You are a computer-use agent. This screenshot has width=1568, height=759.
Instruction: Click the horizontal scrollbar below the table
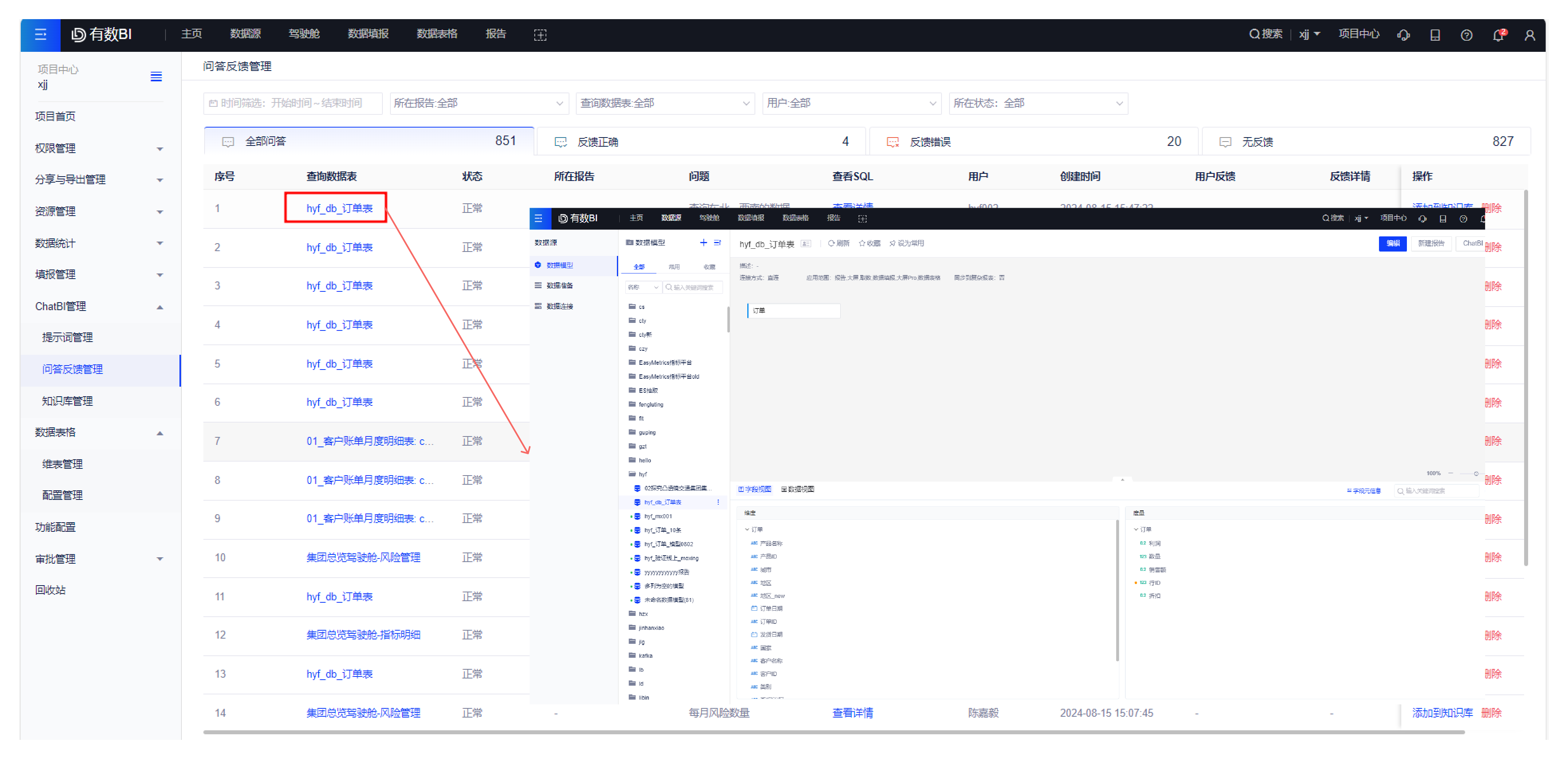(x=834, y=732)
